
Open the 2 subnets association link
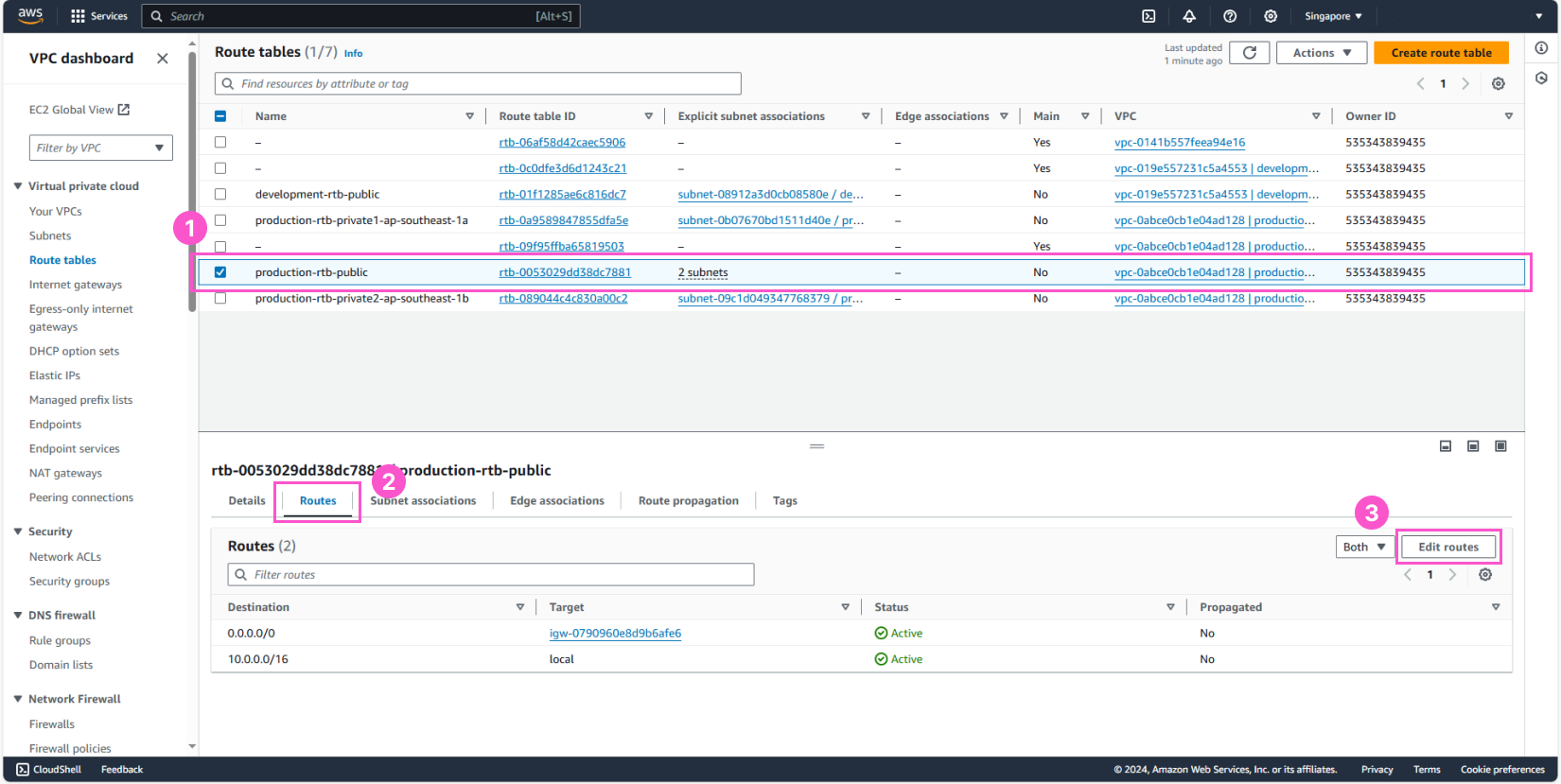[x=703, y=272]
